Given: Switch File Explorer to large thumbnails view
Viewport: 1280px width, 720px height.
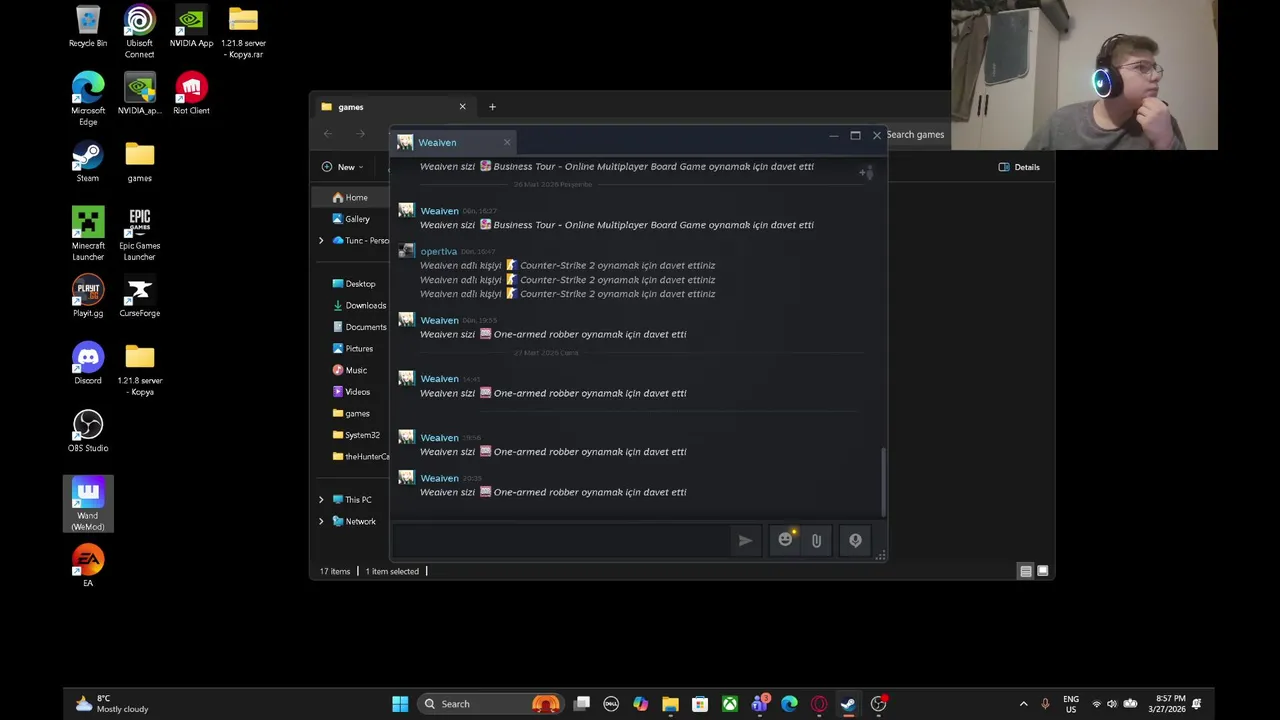Looking at the screenshot, I should click(1042, 571).
